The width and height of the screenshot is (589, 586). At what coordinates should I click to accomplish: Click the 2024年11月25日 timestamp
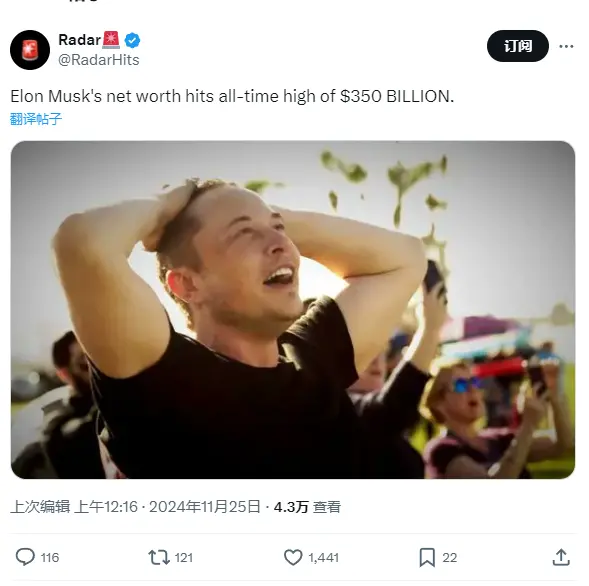click(205, 507)
